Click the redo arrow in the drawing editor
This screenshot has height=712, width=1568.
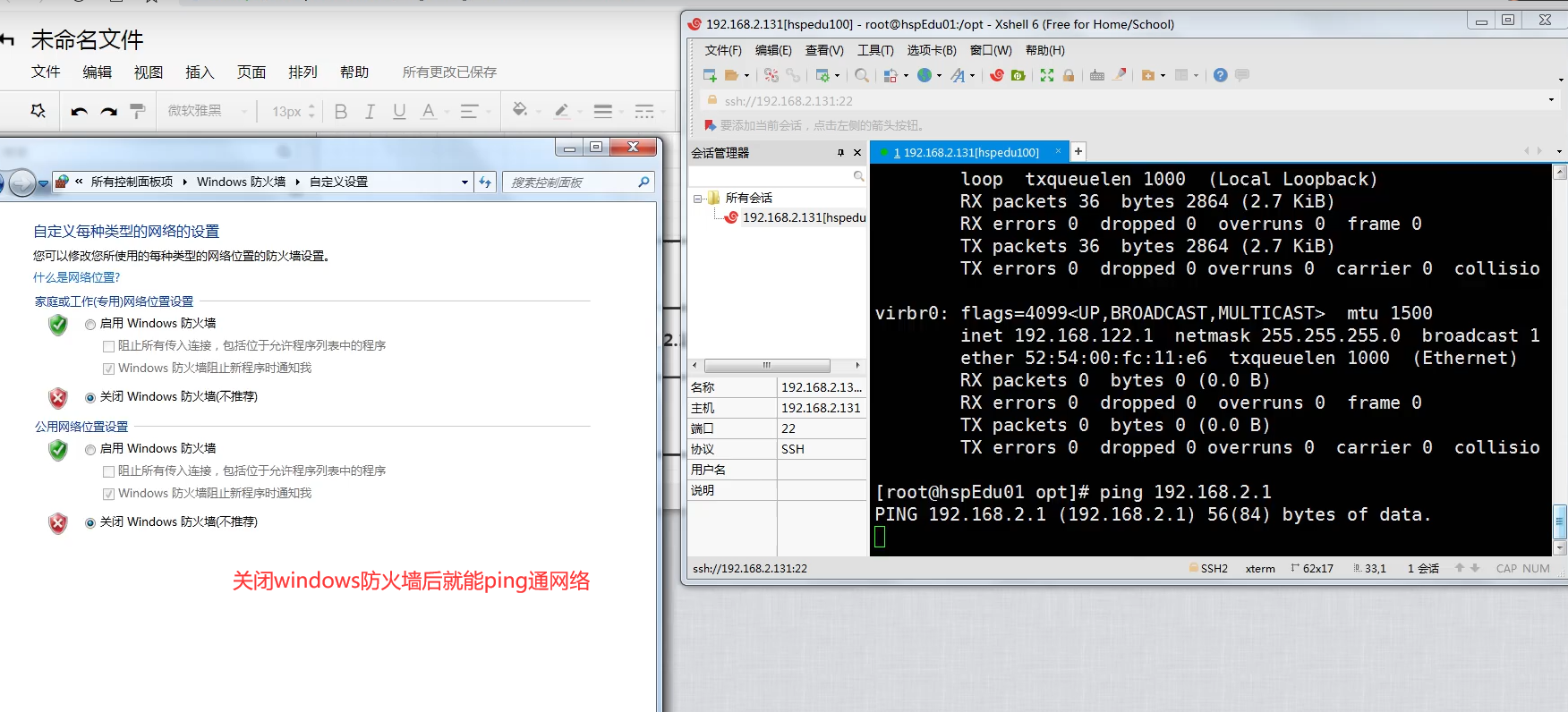(109, 111)
